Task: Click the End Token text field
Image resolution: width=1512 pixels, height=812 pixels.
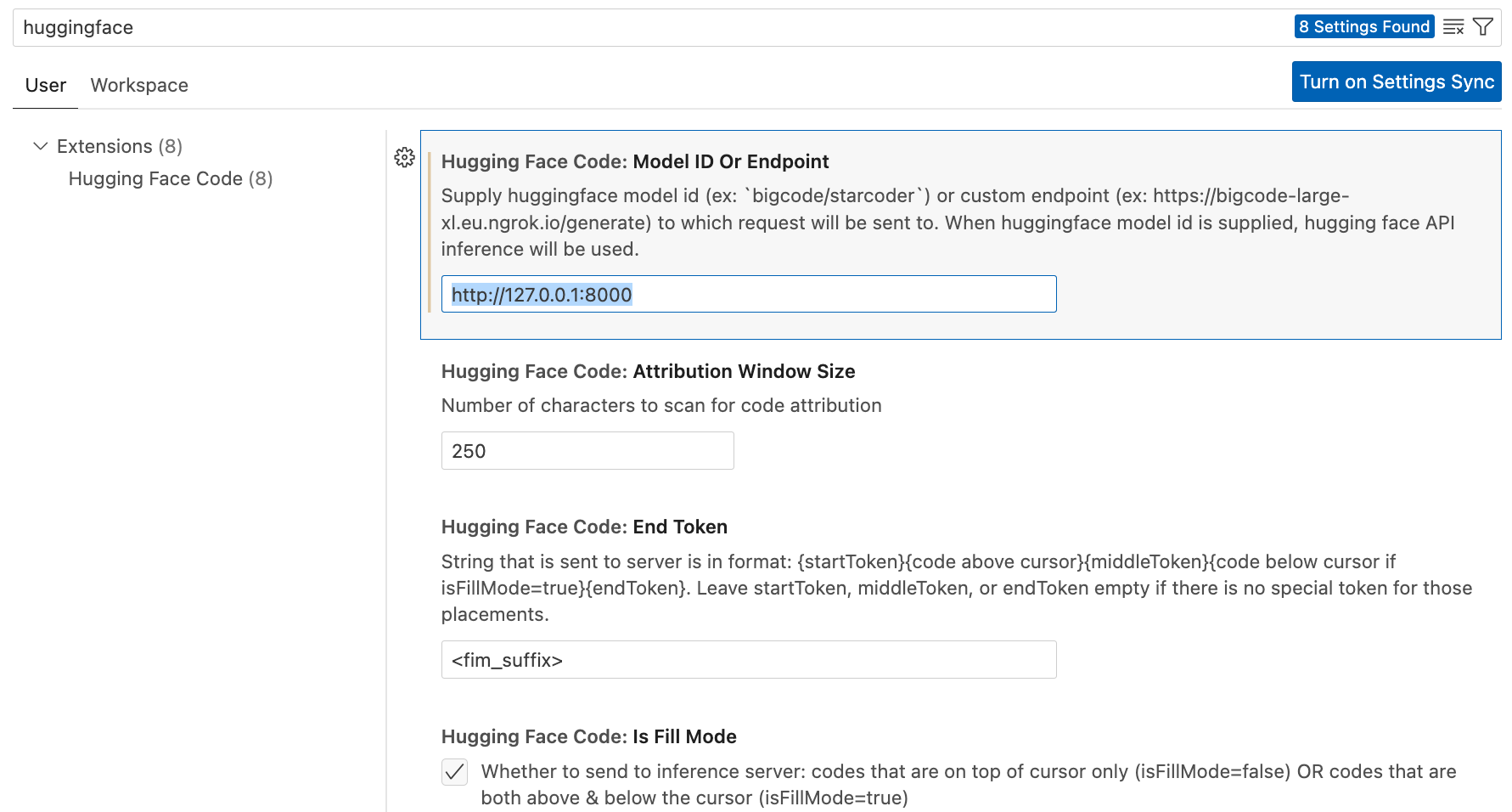Action: click(x=748, y=660)
